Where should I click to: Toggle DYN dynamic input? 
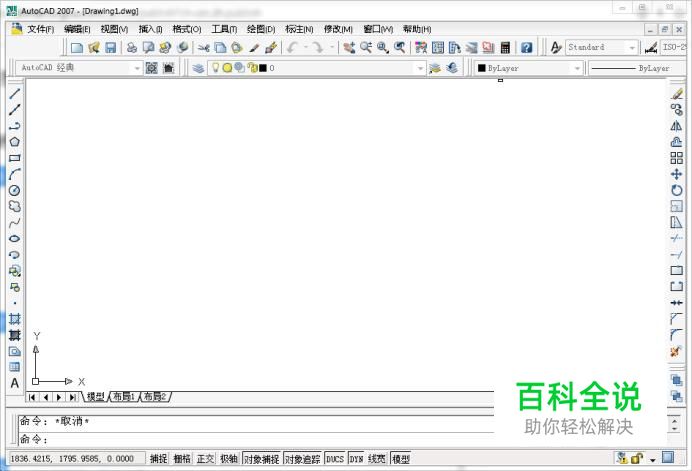pos(356,459)
